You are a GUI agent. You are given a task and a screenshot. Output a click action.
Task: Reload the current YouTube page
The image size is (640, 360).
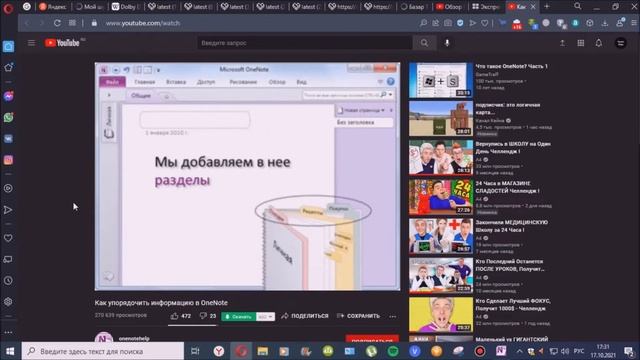pos(57,23)
